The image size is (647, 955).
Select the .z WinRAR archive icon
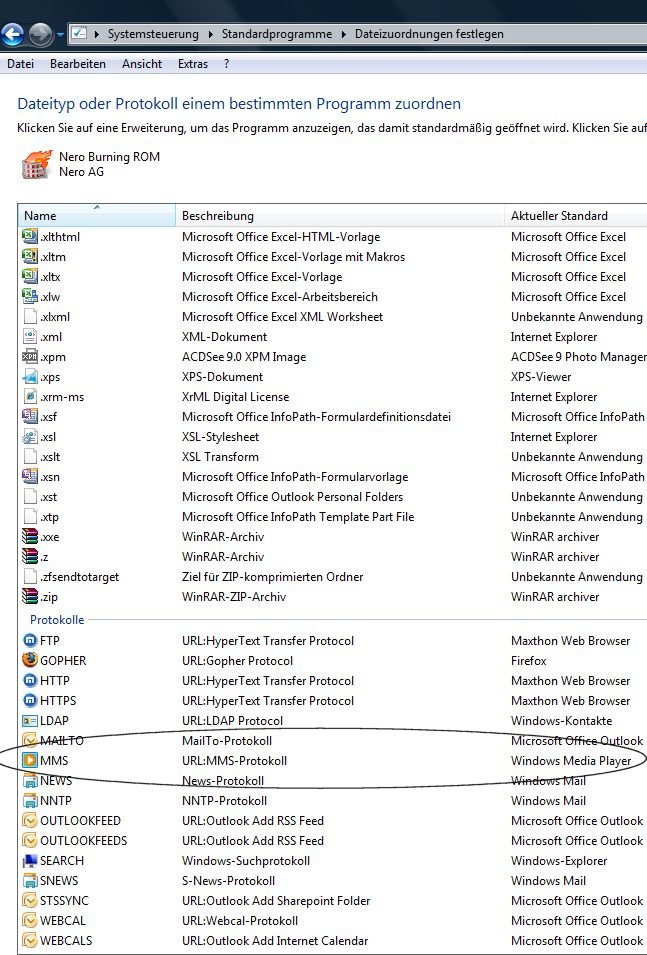point(30,557)
